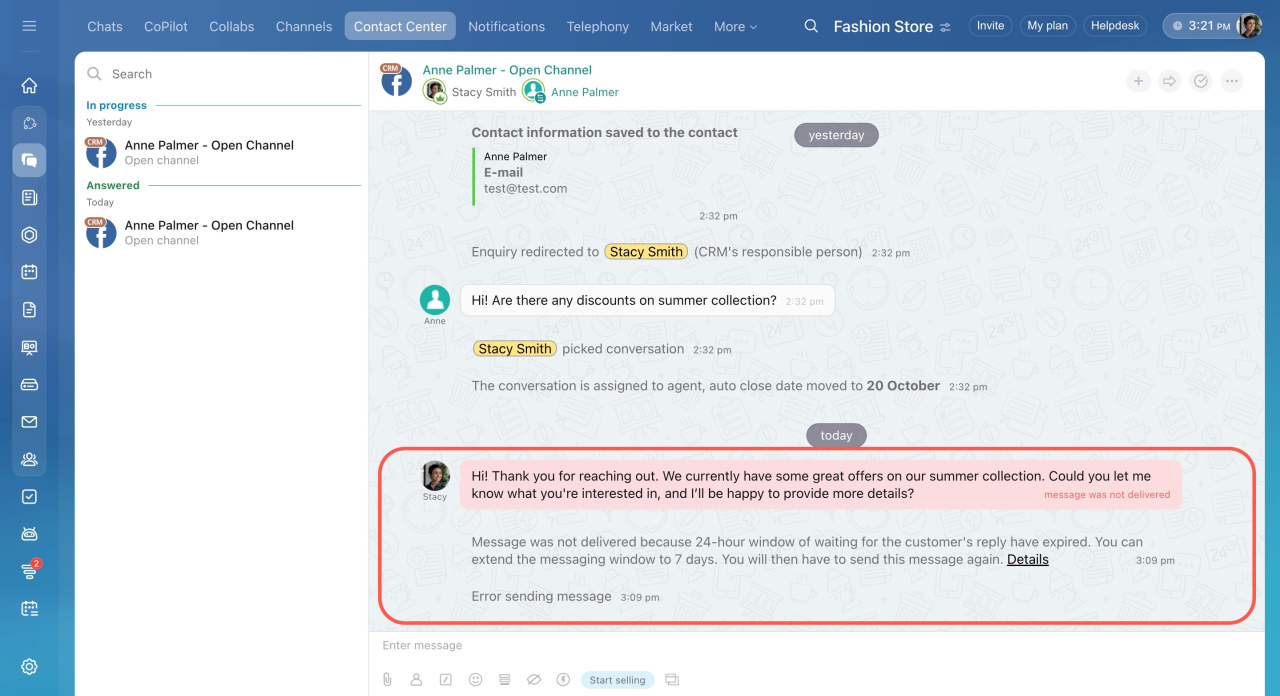Click the My plan button
The height and width of the screenshot is (696, 1280).
1048,26
